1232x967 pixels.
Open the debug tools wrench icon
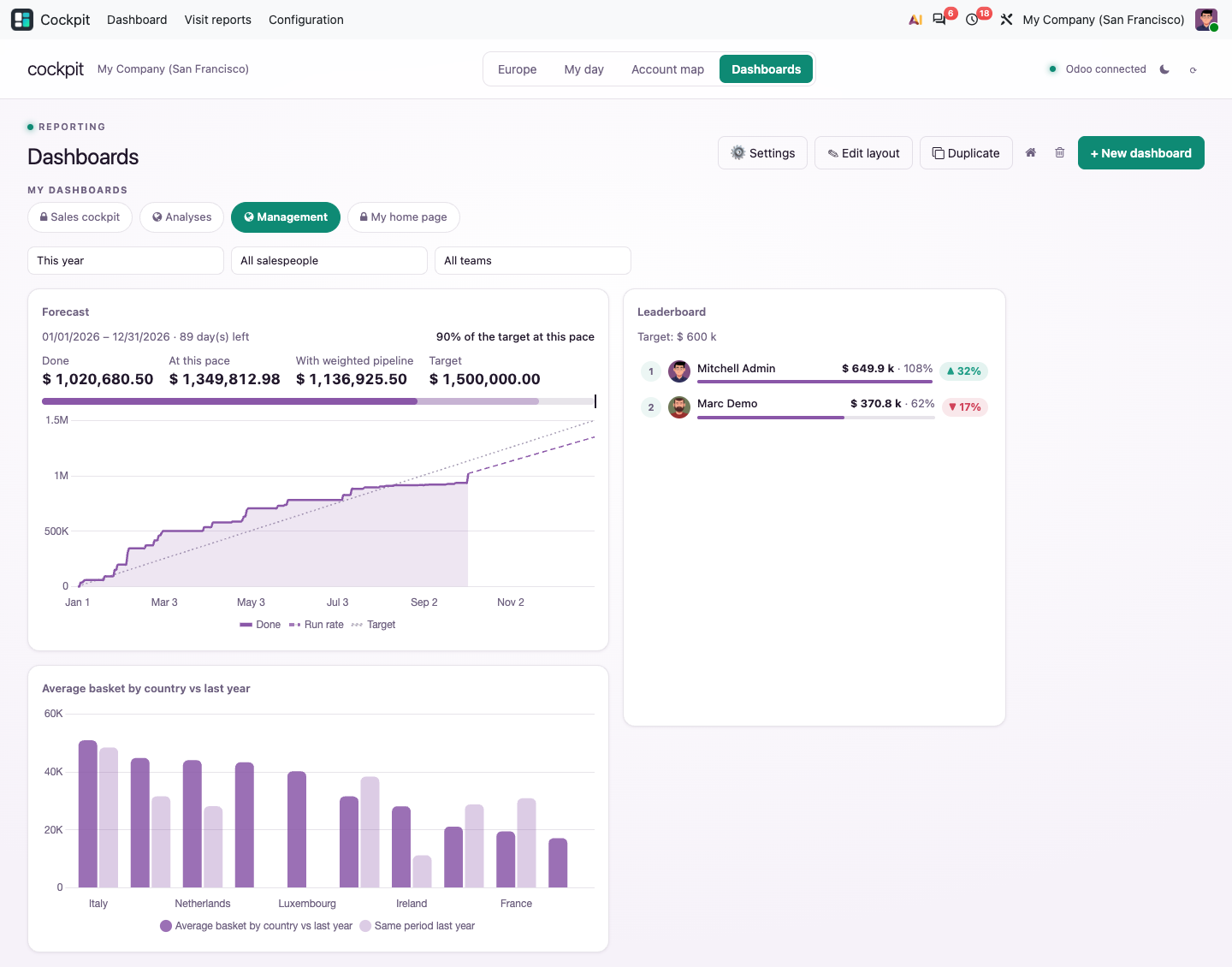click(x=1006, y=20)
